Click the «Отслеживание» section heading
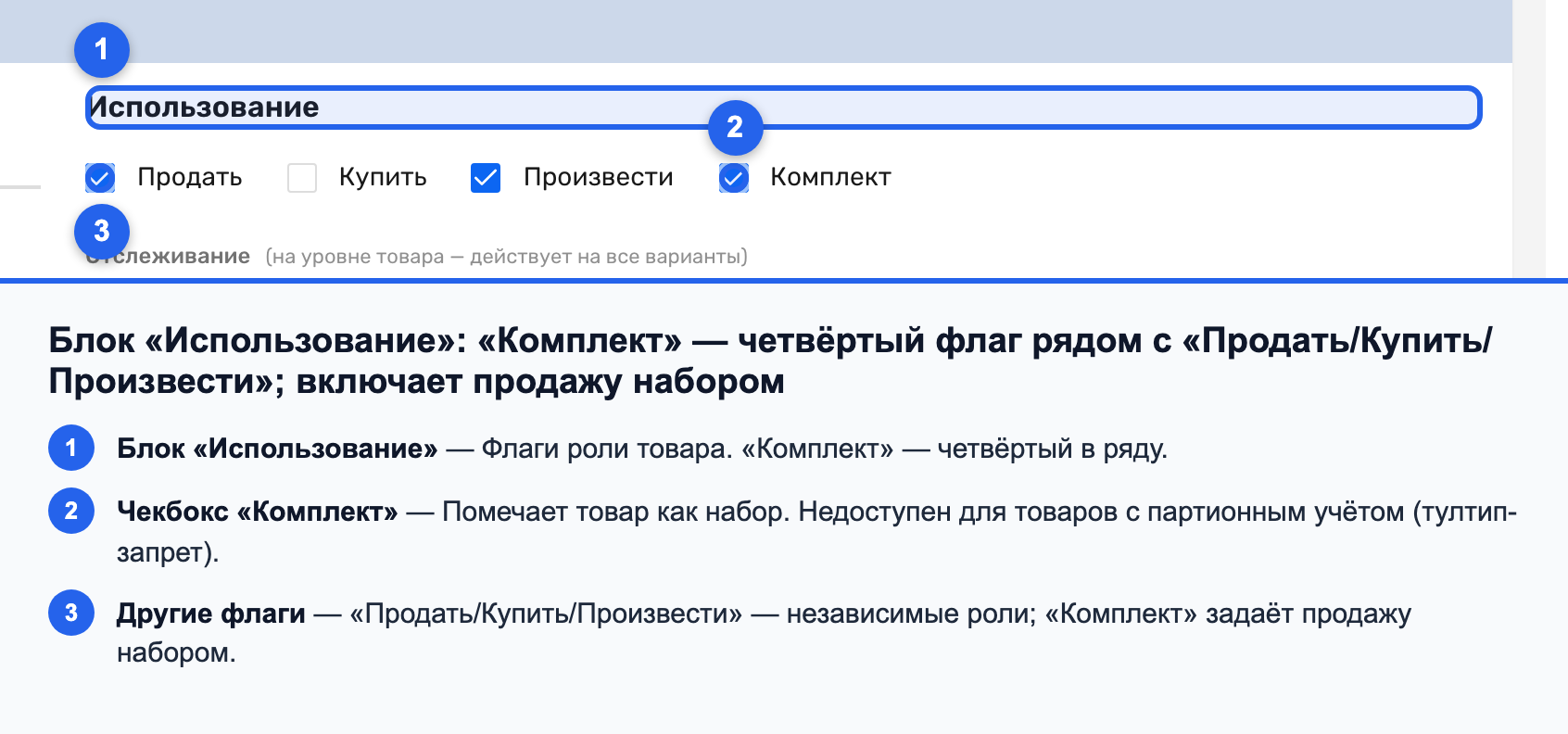Viewport: 1568px width, 734px height. 168,257
